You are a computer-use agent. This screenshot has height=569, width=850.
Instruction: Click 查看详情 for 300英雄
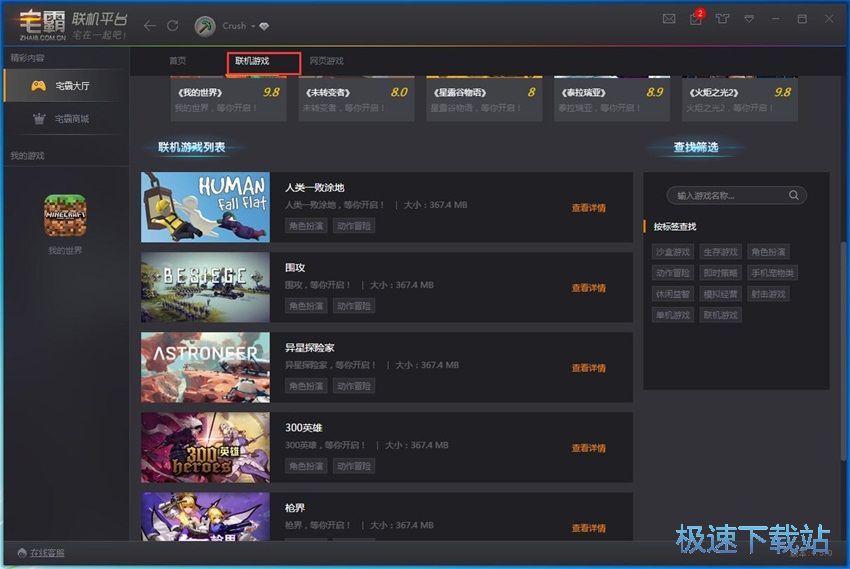[589, 448]
